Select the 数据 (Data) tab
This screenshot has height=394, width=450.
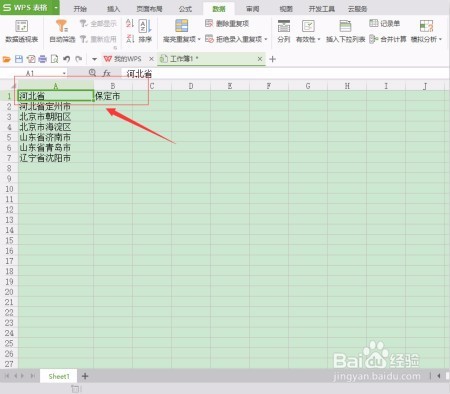219,9
